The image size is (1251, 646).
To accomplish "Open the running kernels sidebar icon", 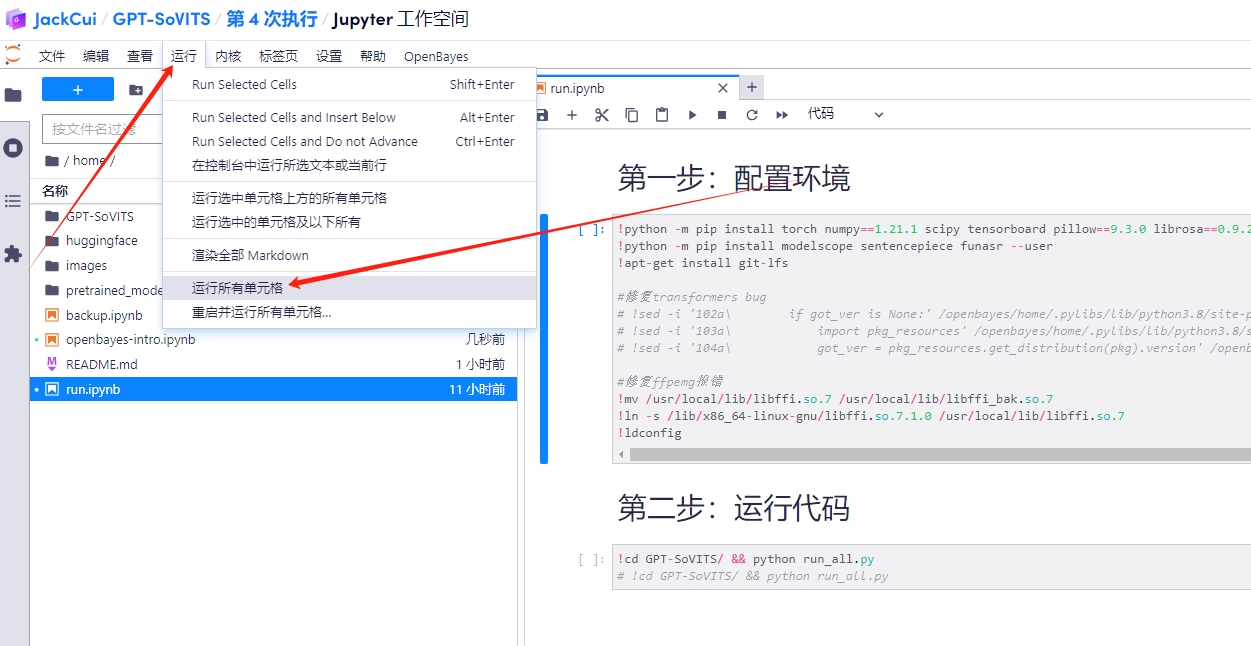I will [13, 148].
